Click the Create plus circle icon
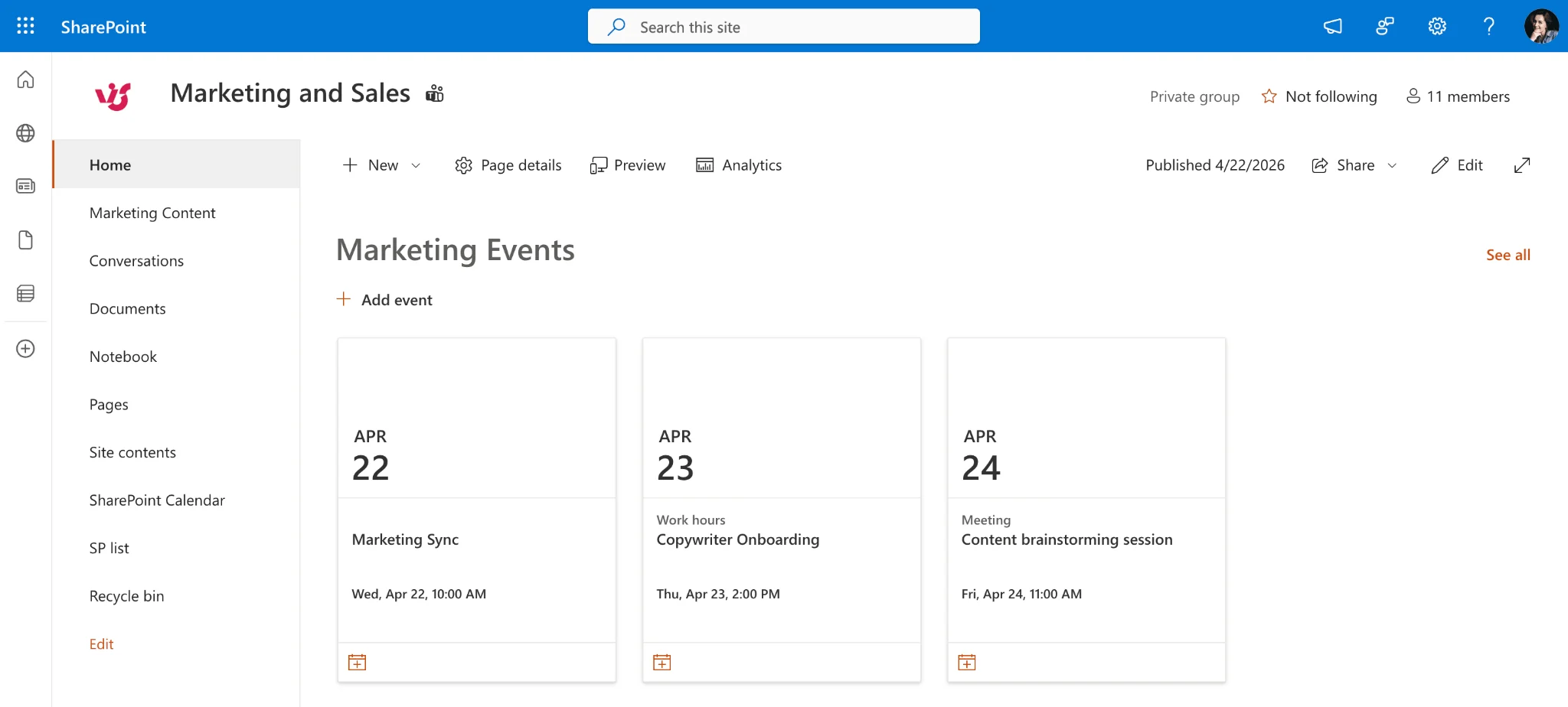 click(25, 349)
